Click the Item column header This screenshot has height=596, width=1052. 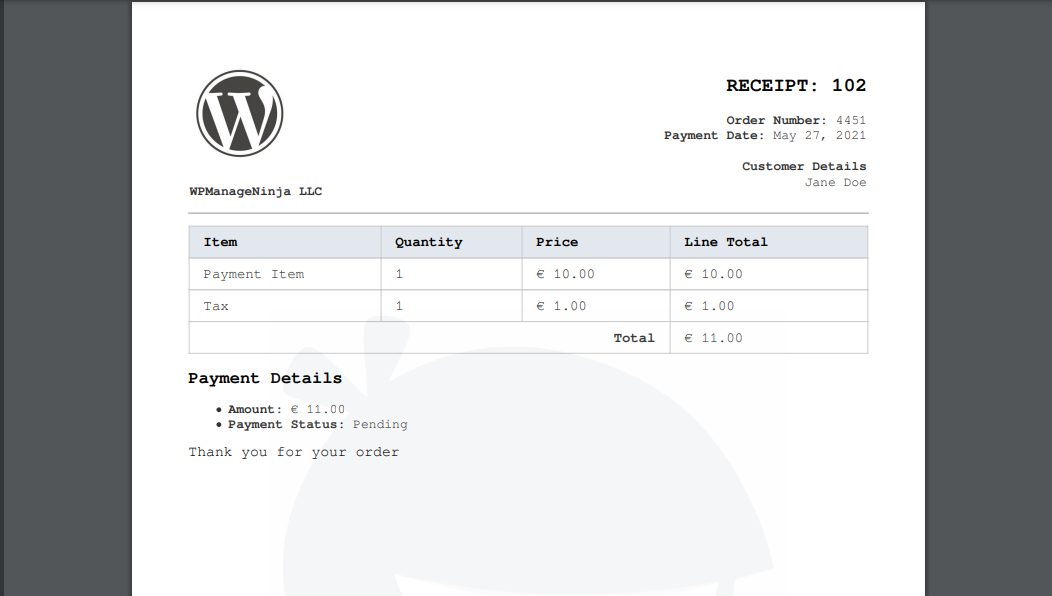click(220, 242)
